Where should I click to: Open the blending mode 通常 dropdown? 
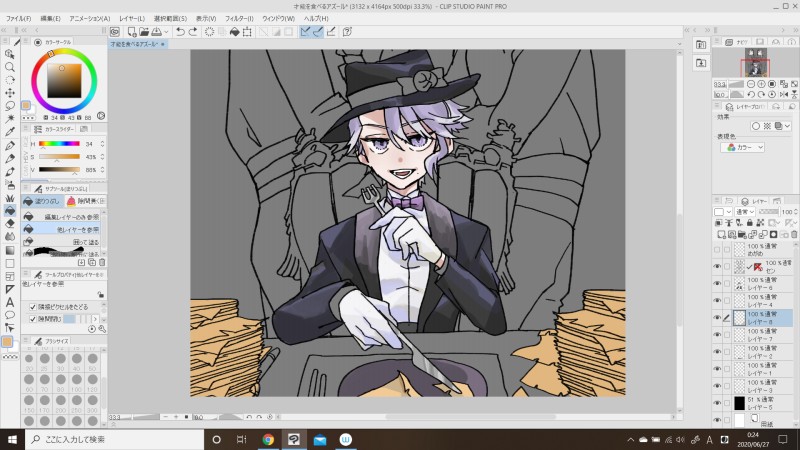(x=745, y=211)
